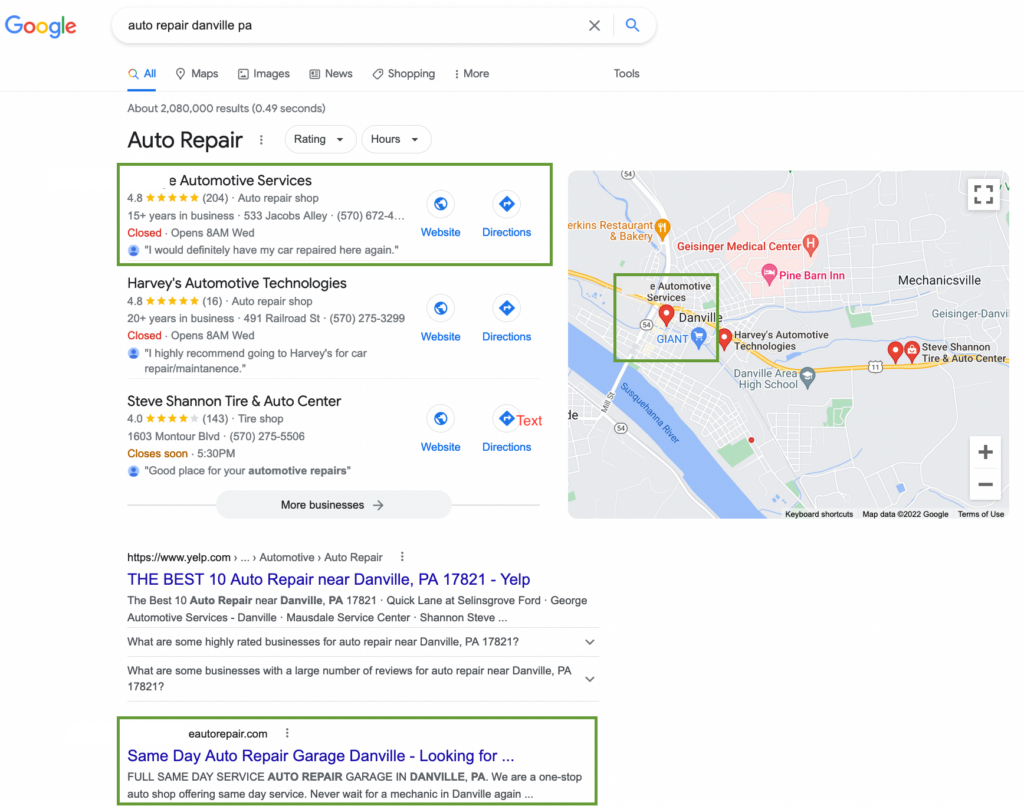Screen dimensions: 1024x806
Task: Open Steve Shannon Tire & Auto Center listing
Action: tap(234, 401)
